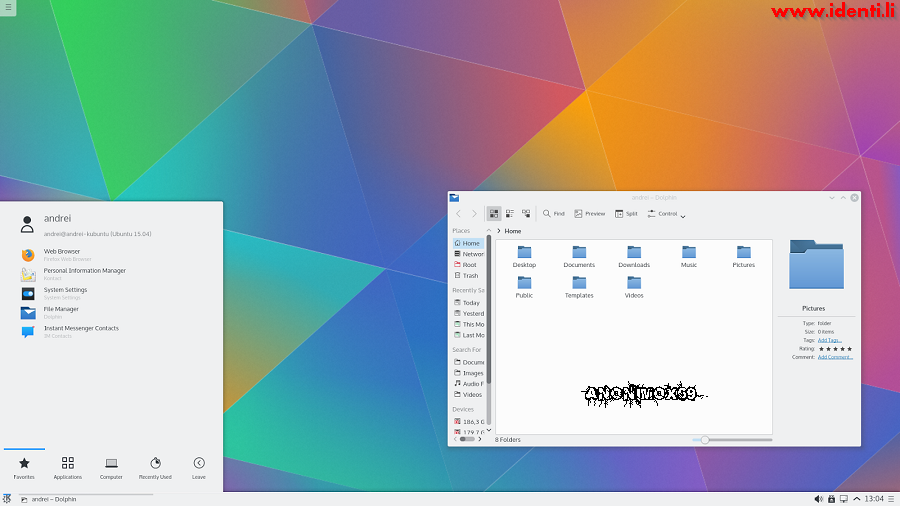Click Add Comment link in info panel
This screenshot has height=506, width=900.
tap(835, 357)
